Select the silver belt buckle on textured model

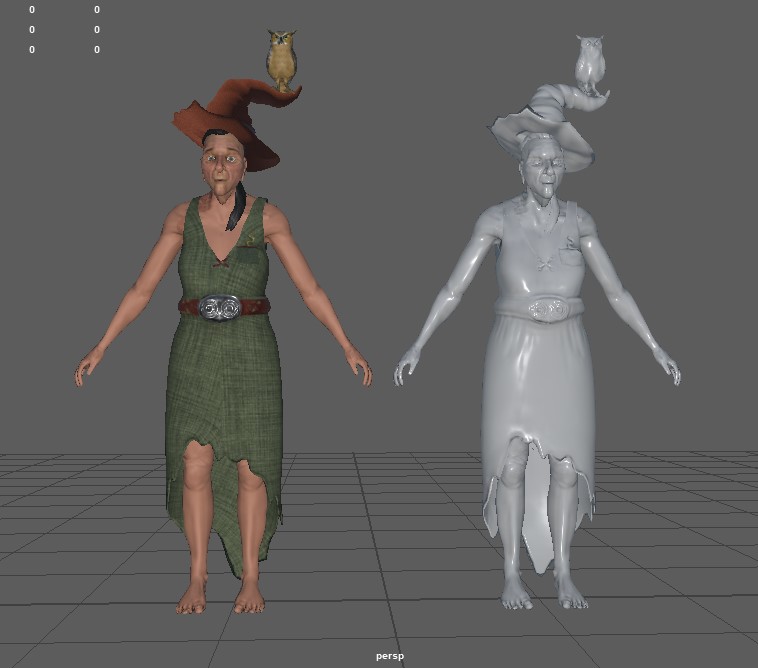219,307
